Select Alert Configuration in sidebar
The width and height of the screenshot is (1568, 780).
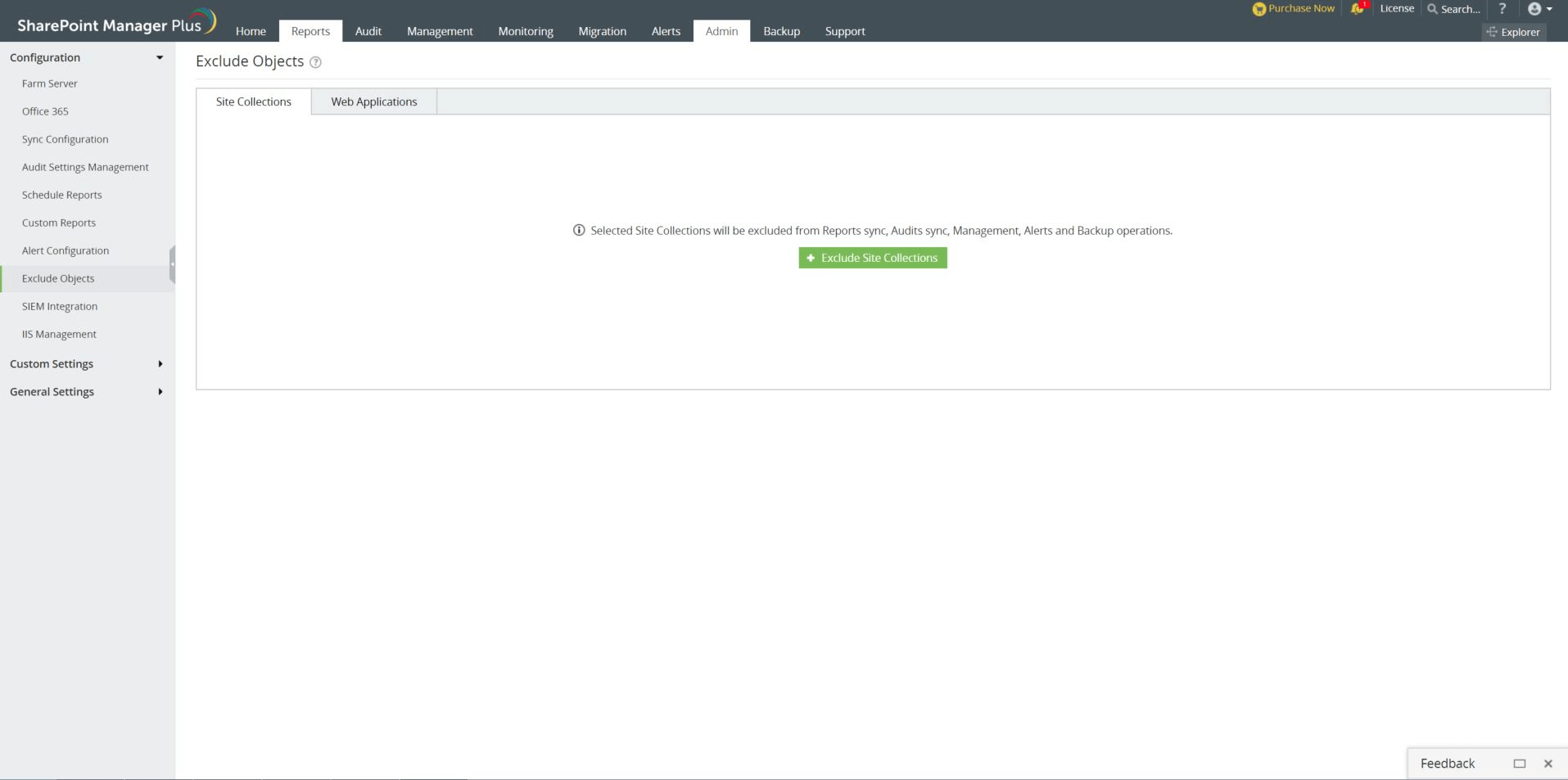click(66, 250)
